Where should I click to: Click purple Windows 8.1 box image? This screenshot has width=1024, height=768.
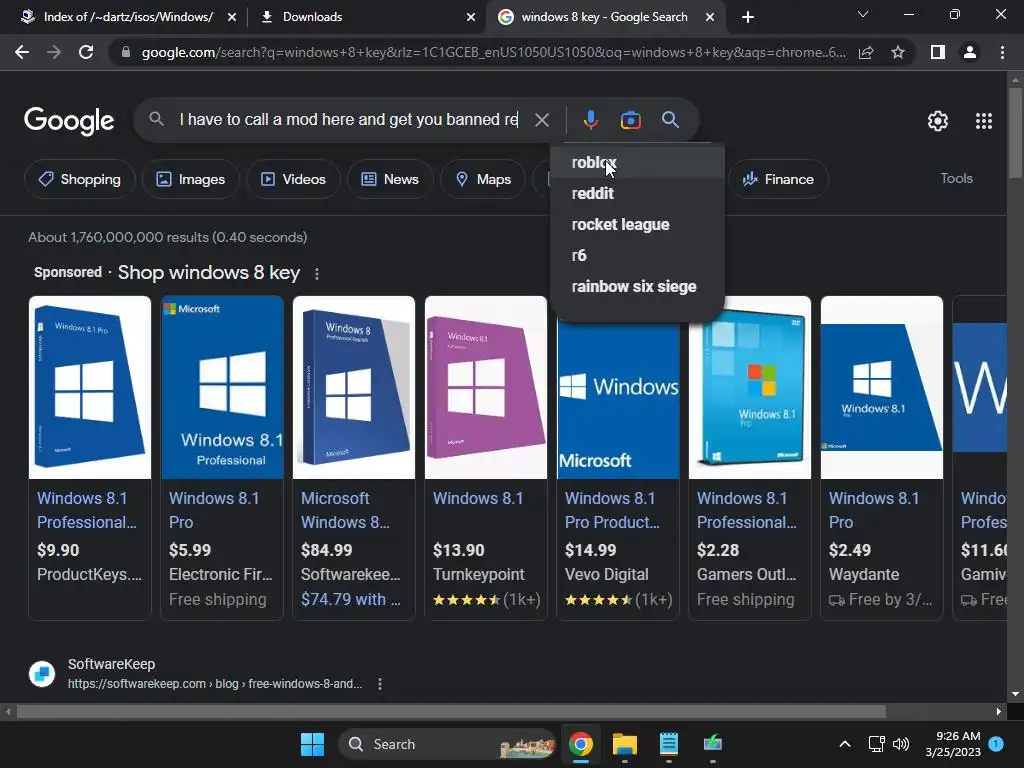486,387
